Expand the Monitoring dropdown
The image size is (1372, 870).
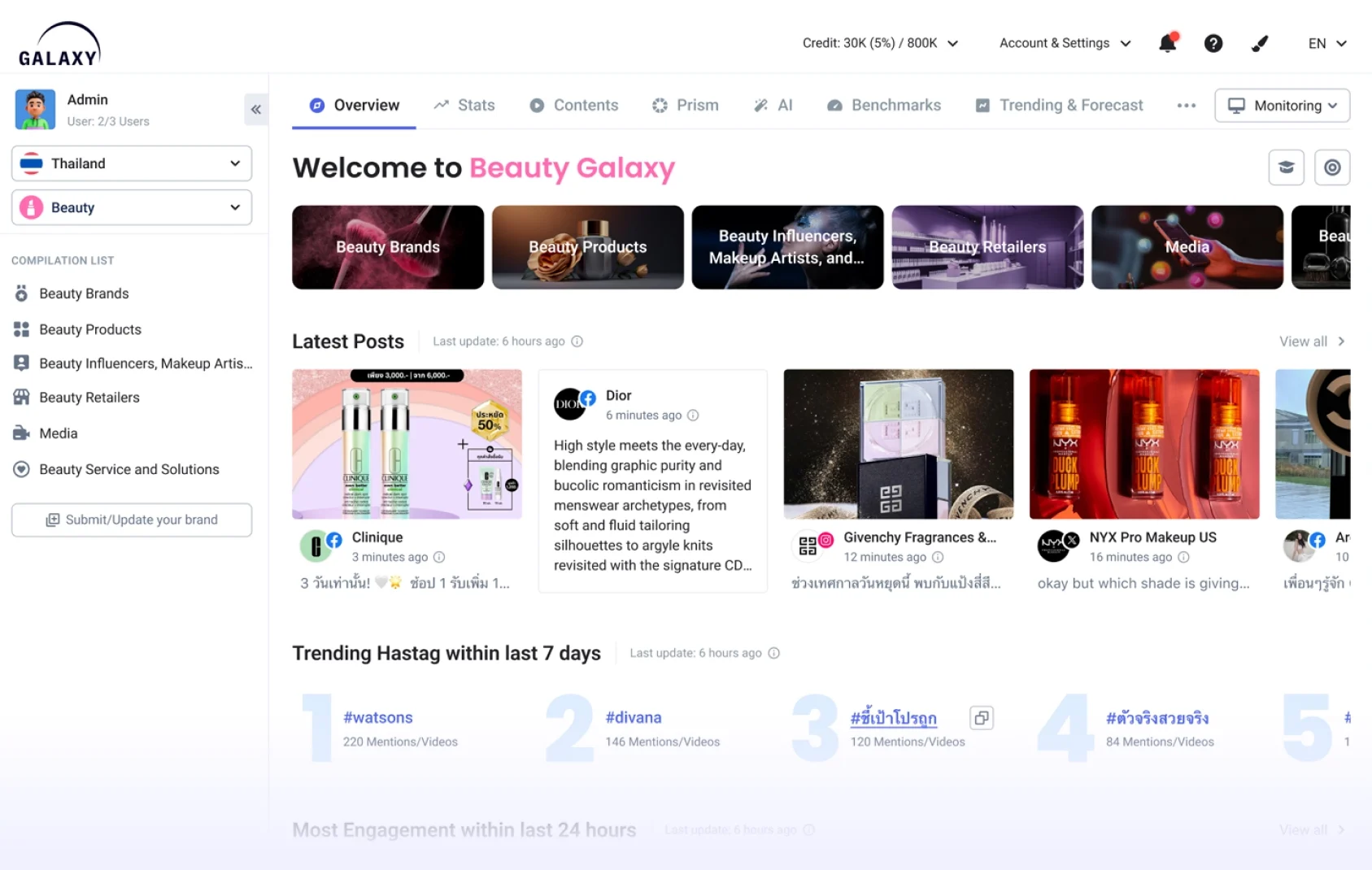coord(1282,106)
